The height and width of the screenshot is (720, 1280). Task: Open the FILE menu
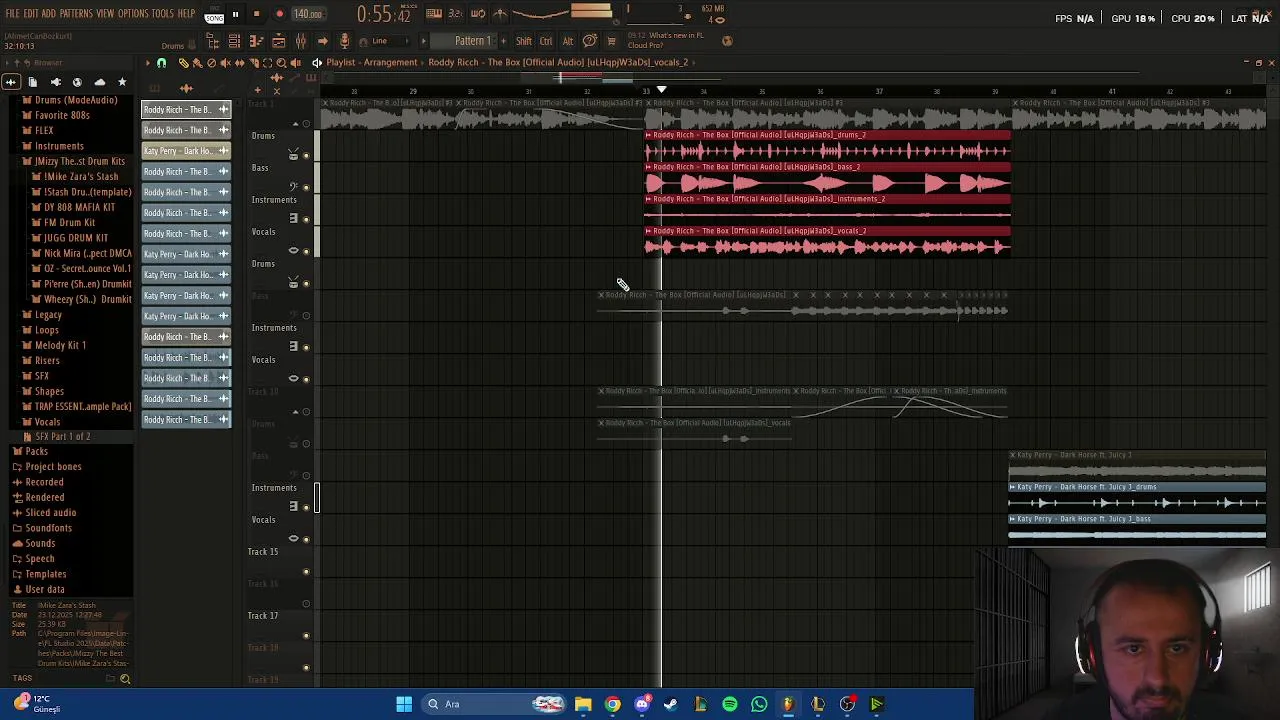13,14
